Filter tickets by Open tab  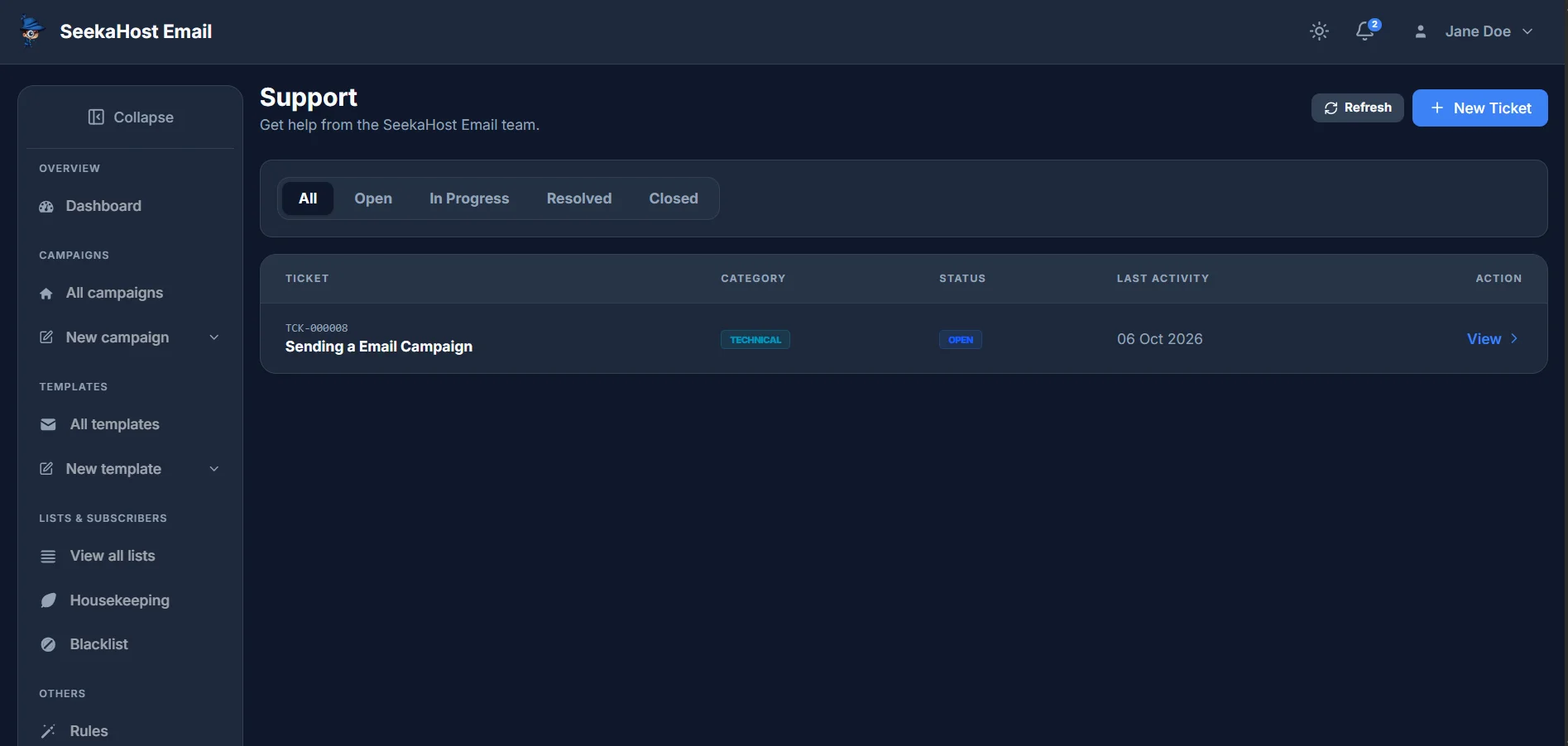click(373, 198)
